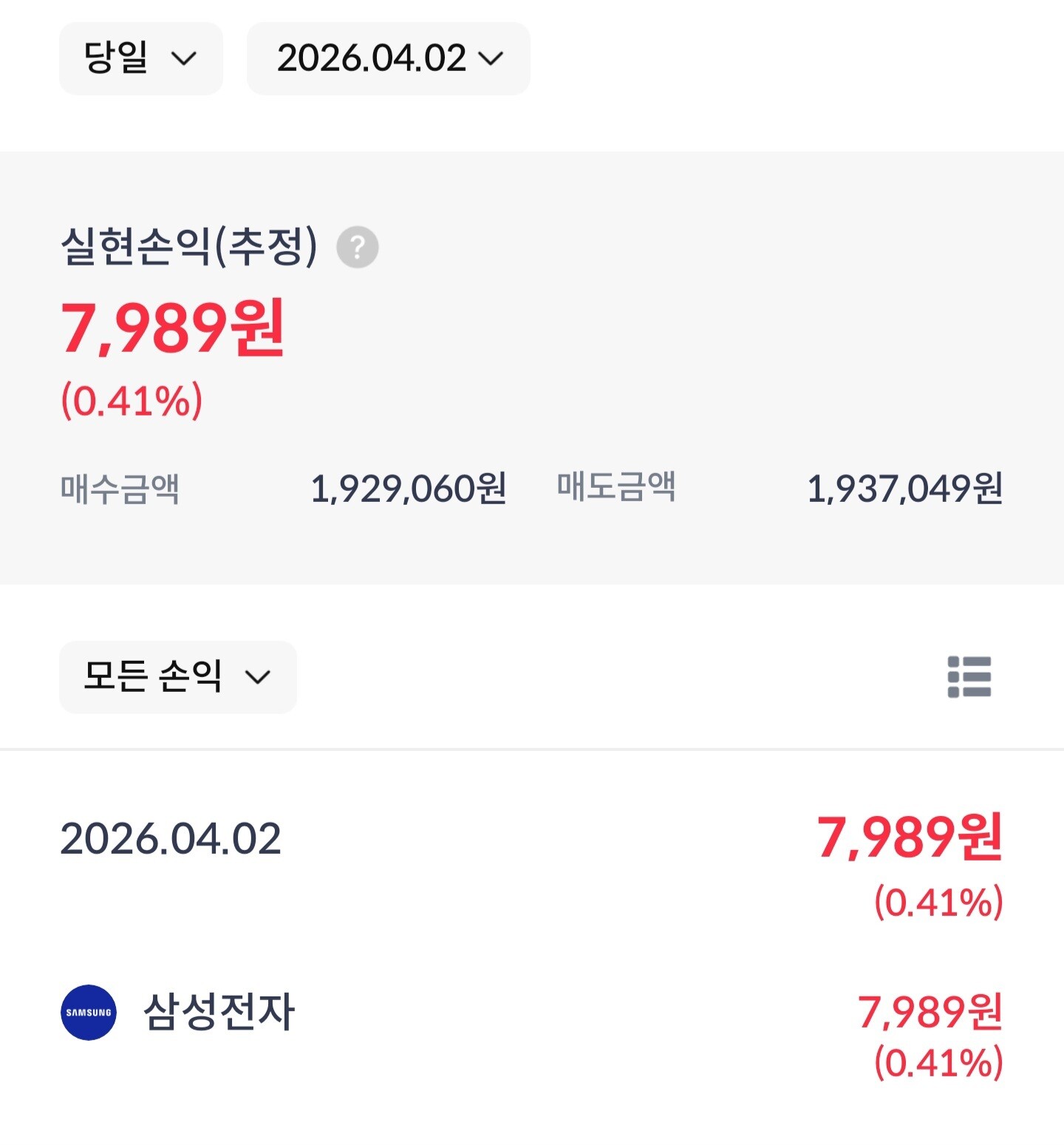This screenshot has width=1064, height=1145.
Task: Tap the Samsung logo icon
Action: pos(89,1012)
